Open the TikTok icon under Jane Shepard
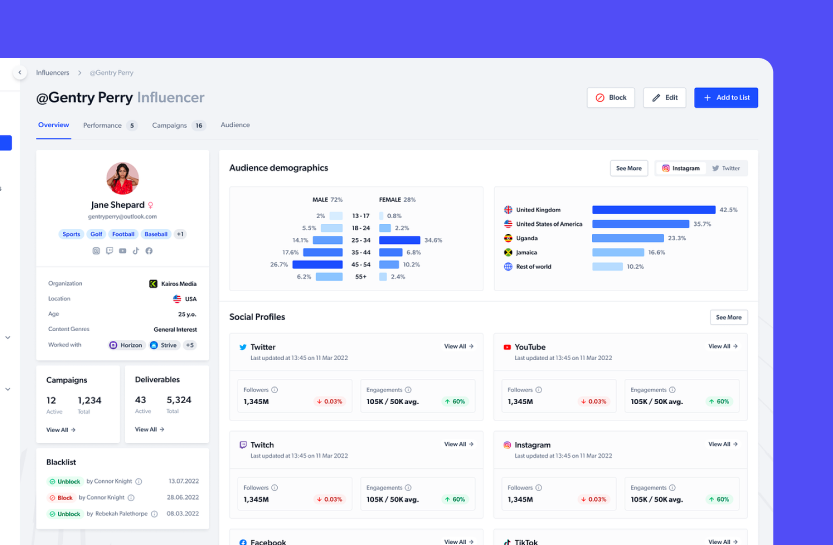 pos(136,251)
